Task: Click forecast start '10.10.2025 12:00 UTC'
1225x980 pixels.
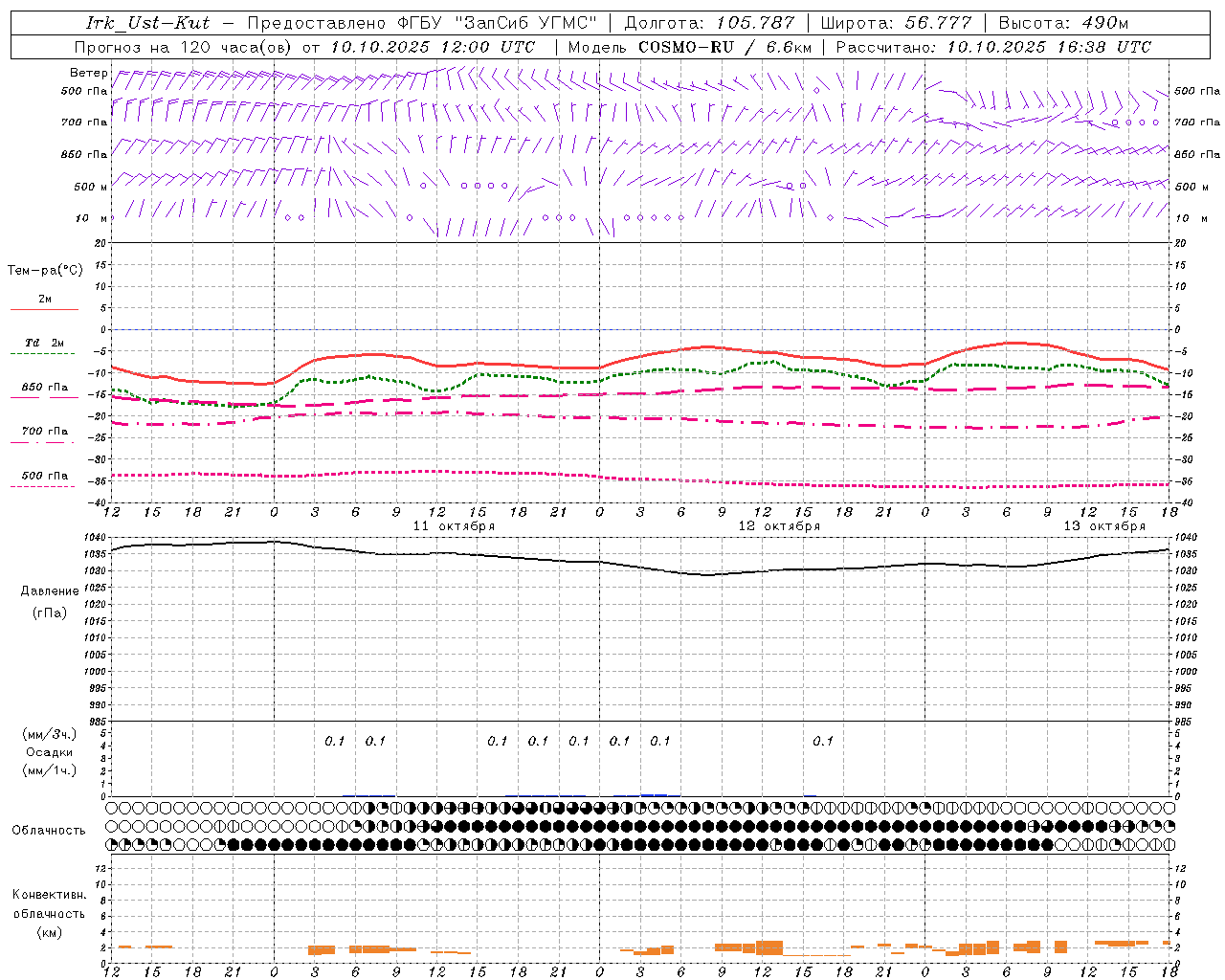Action: 433,47
